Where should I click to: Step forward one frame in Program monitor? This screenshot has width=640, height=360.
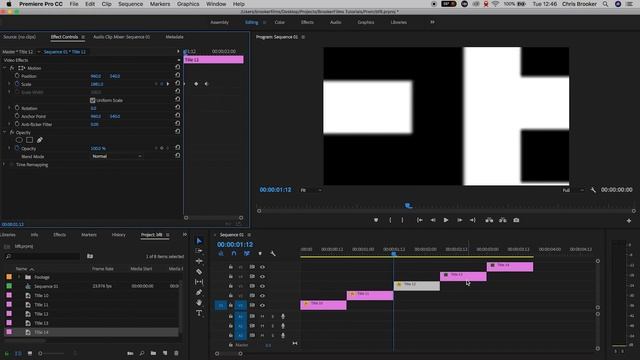coord(459,220)
